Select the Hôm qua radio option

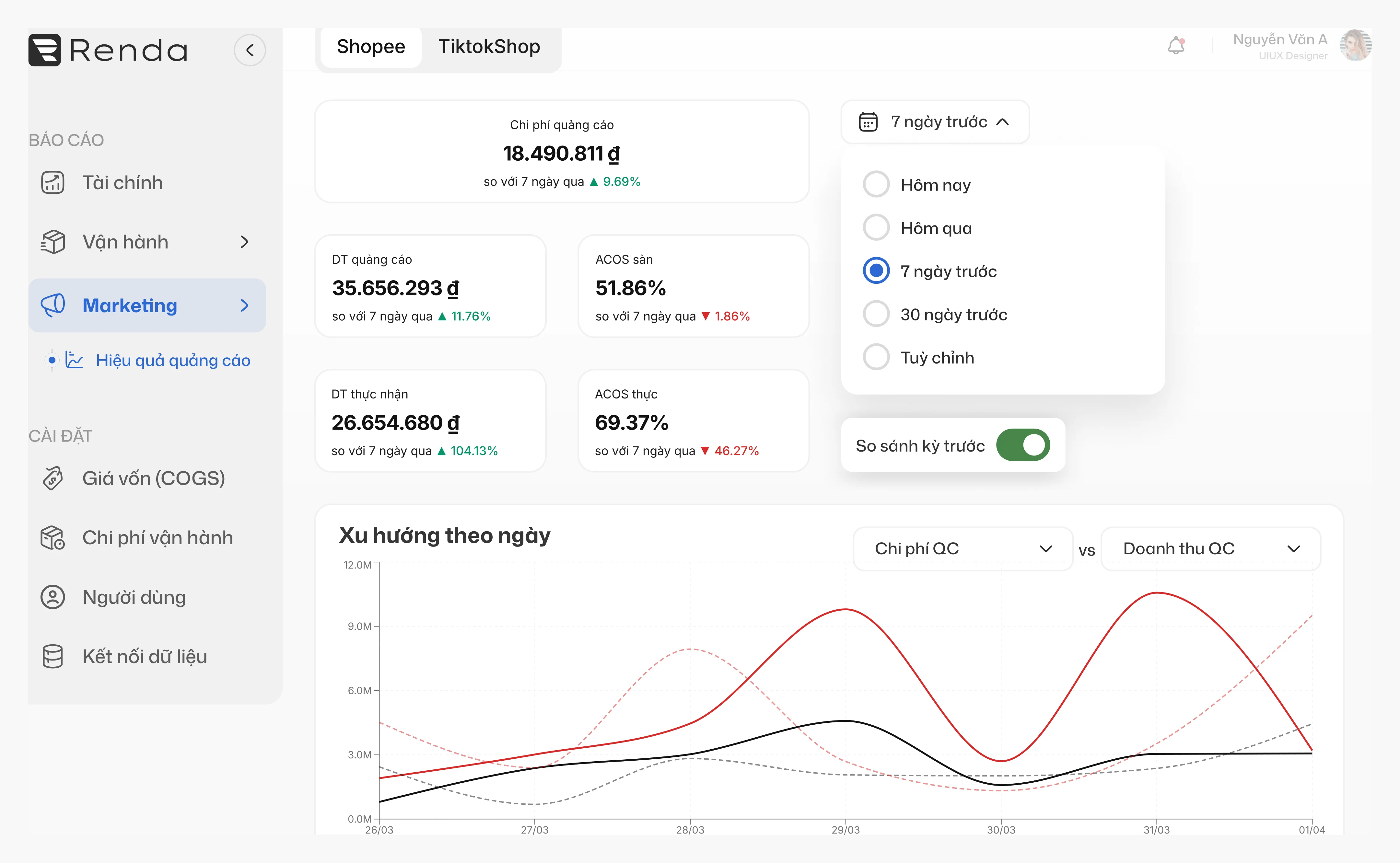876,228
